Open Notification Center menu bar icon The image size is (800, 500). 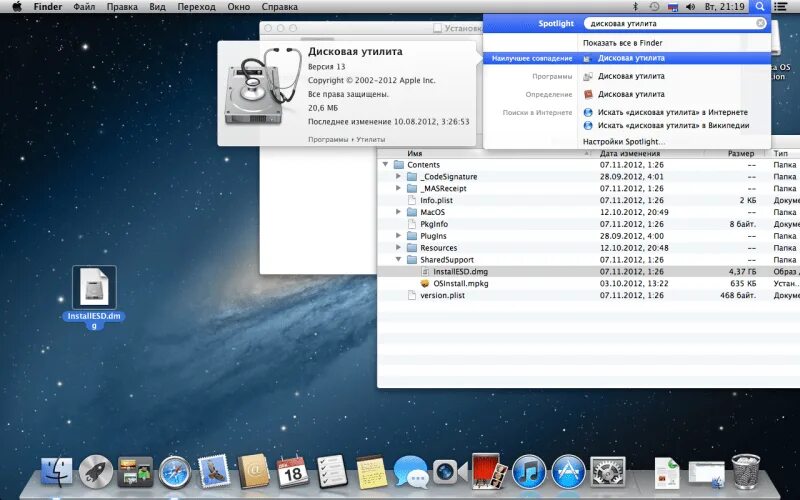point(781,7)
